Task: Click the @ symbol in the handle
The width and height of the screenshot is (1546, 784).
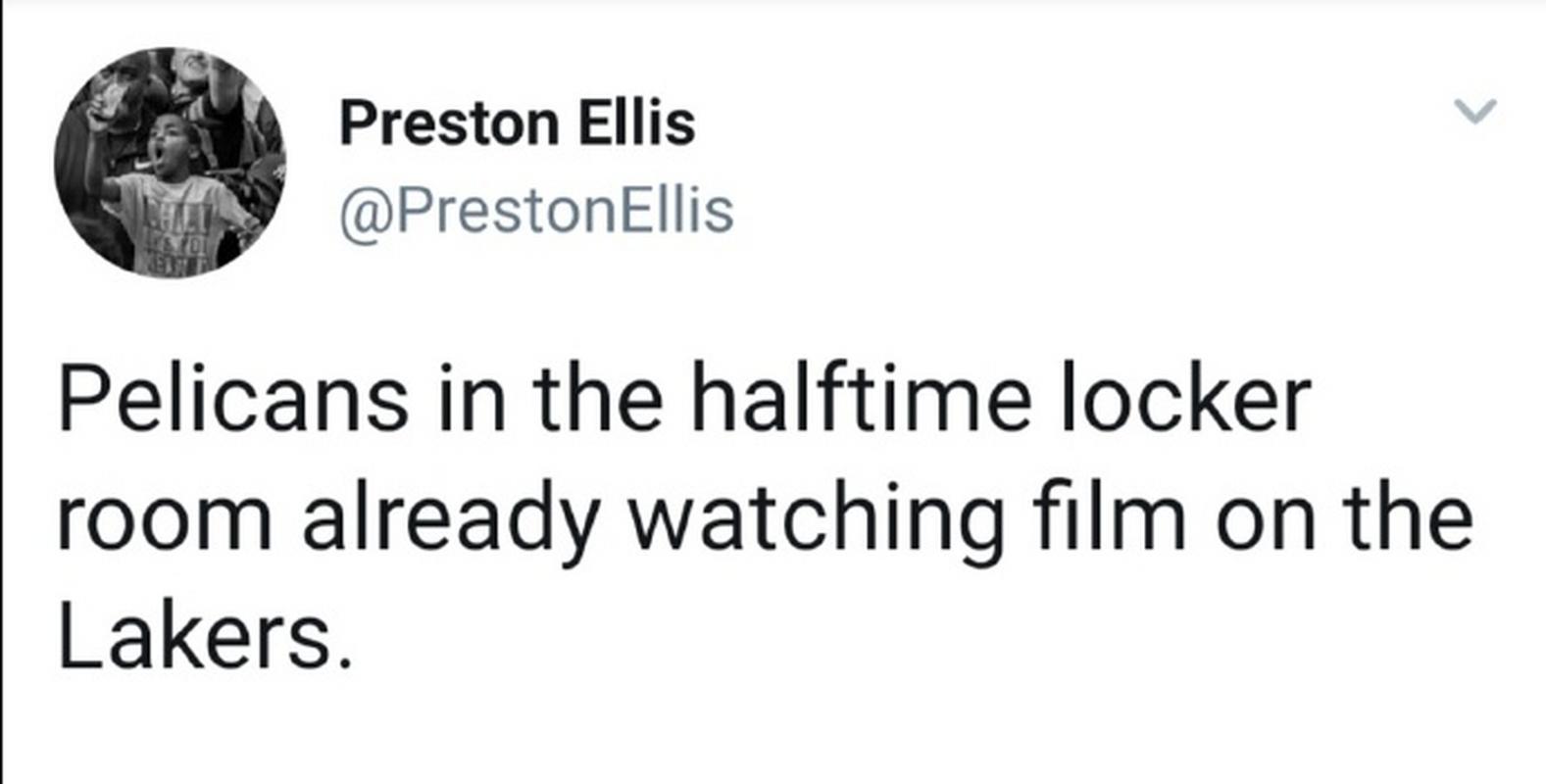Action: [x=360, y=212]
